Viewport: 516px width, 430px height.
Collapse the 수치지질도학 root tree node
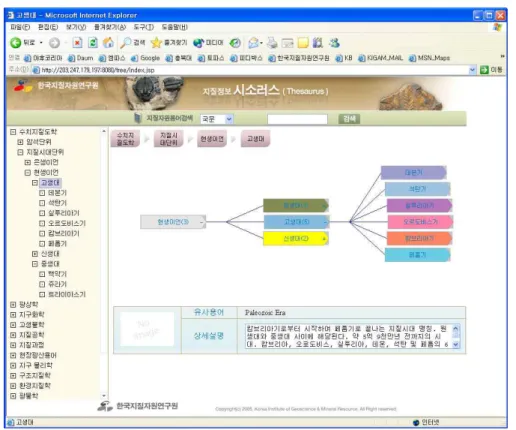click(13, 132)
